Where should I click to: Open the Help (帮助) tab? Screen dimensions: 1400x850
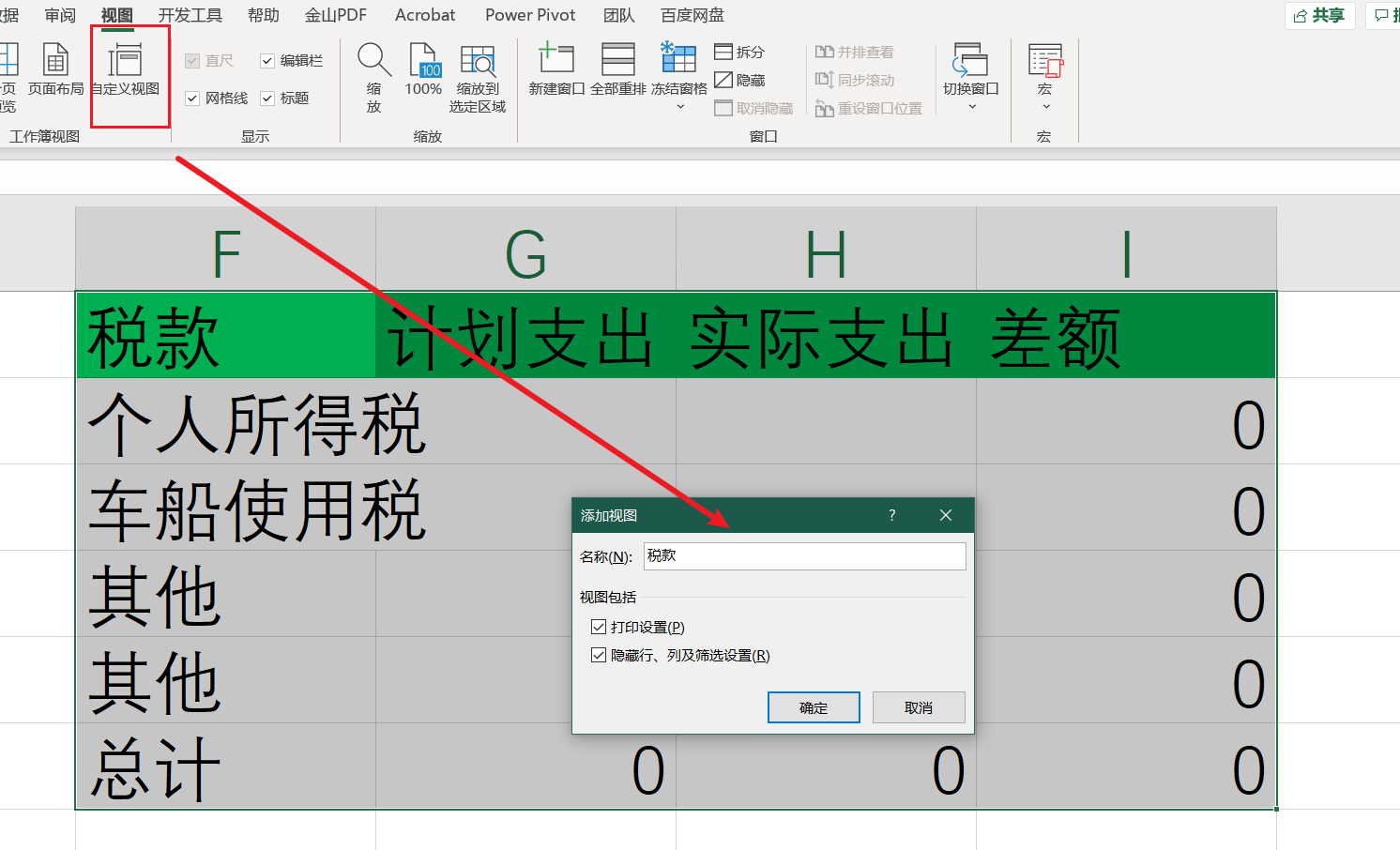(x=264, y=15)
